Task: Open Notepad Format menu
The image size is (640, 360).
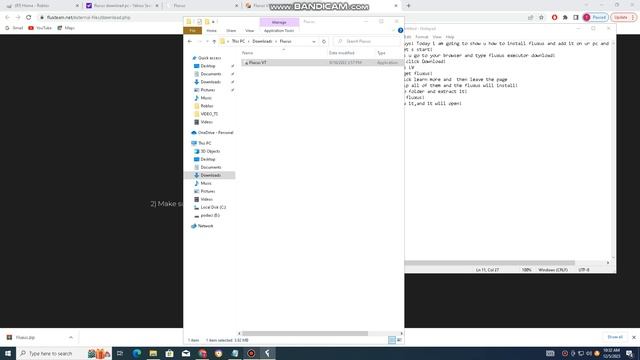Action: 422,37
